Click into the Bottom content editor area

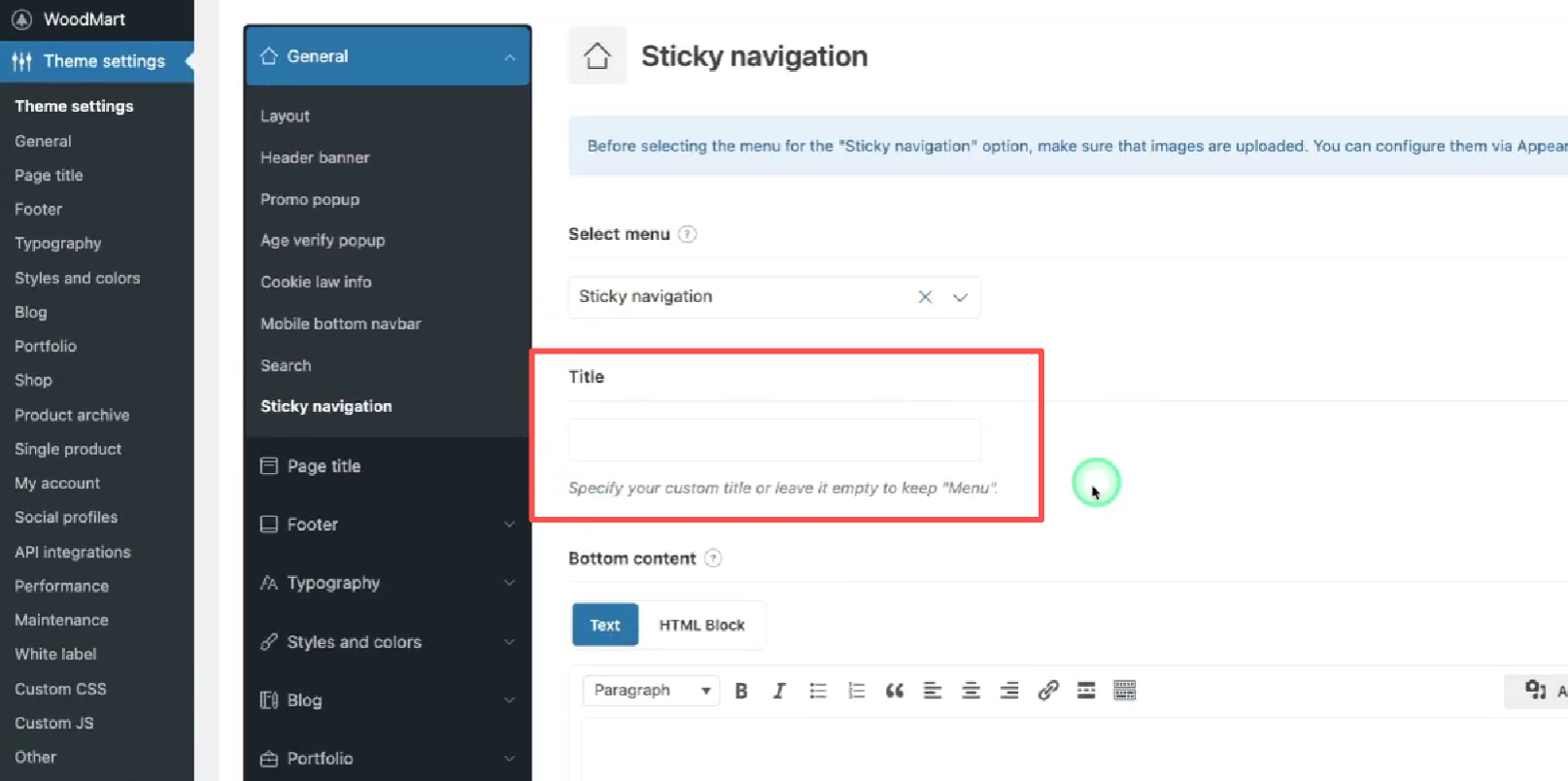click(x=1074, y=750)
